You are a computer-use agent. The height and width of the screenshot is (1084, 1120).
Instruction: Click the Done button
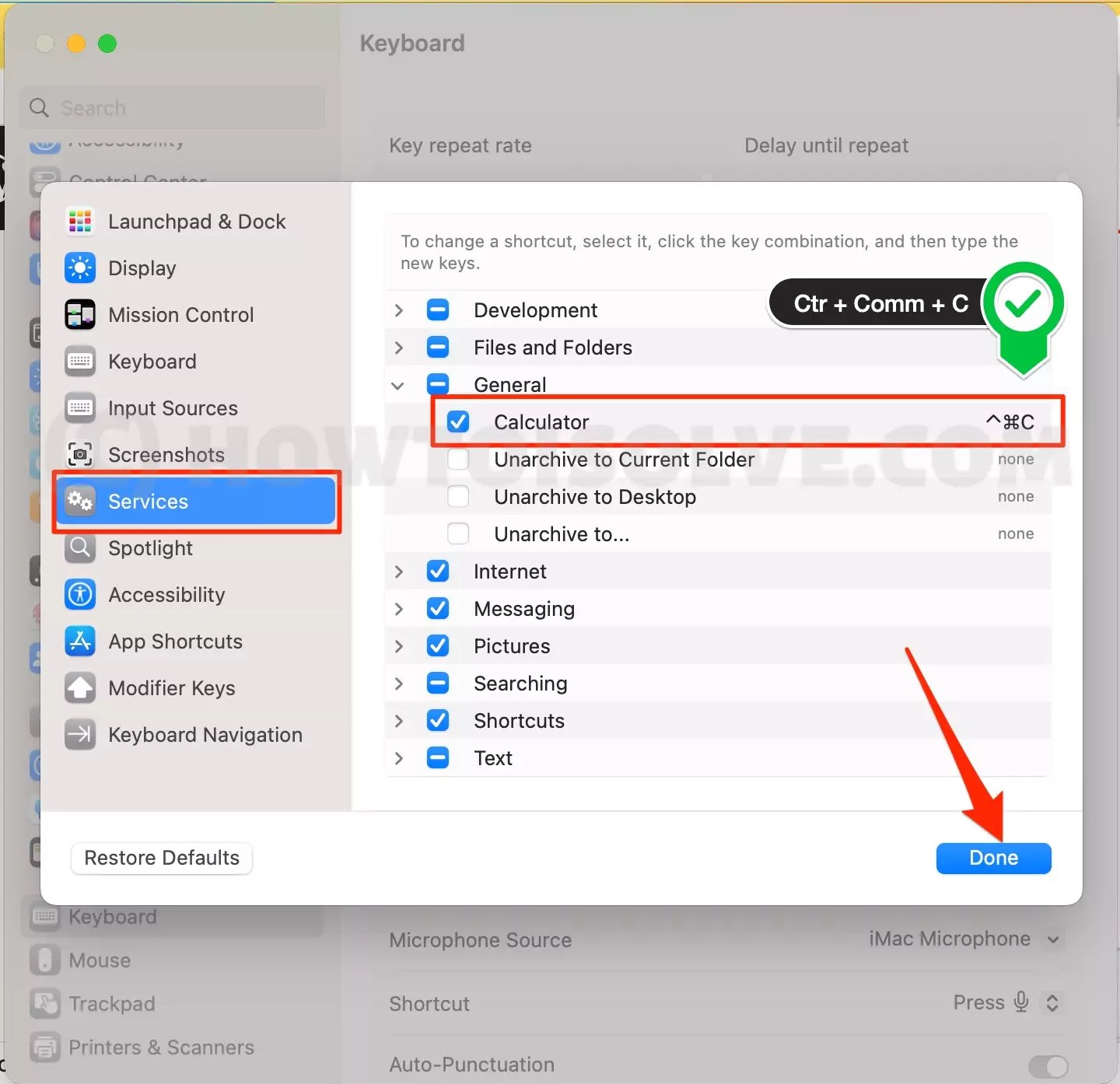click(x=993, y=858)
